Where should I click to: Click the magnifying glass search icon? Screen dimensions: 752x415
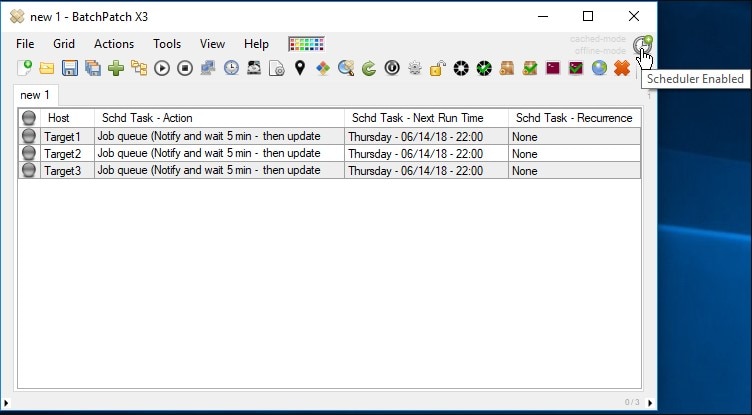346,68
